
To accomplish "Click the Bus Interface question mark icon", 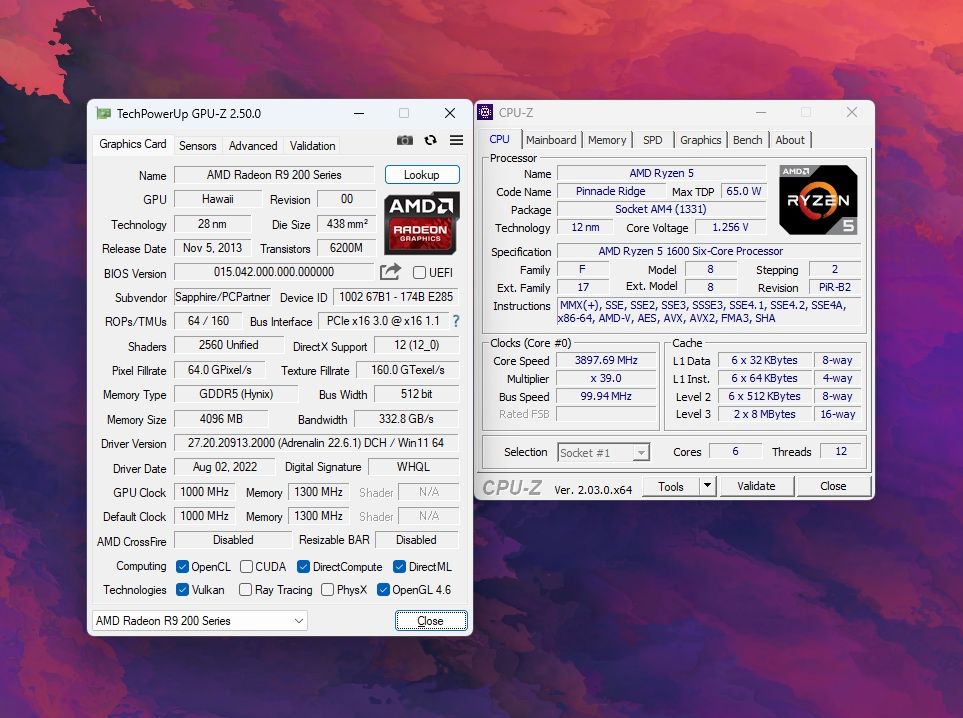I will pyautogui.click(x=456, y=321).
